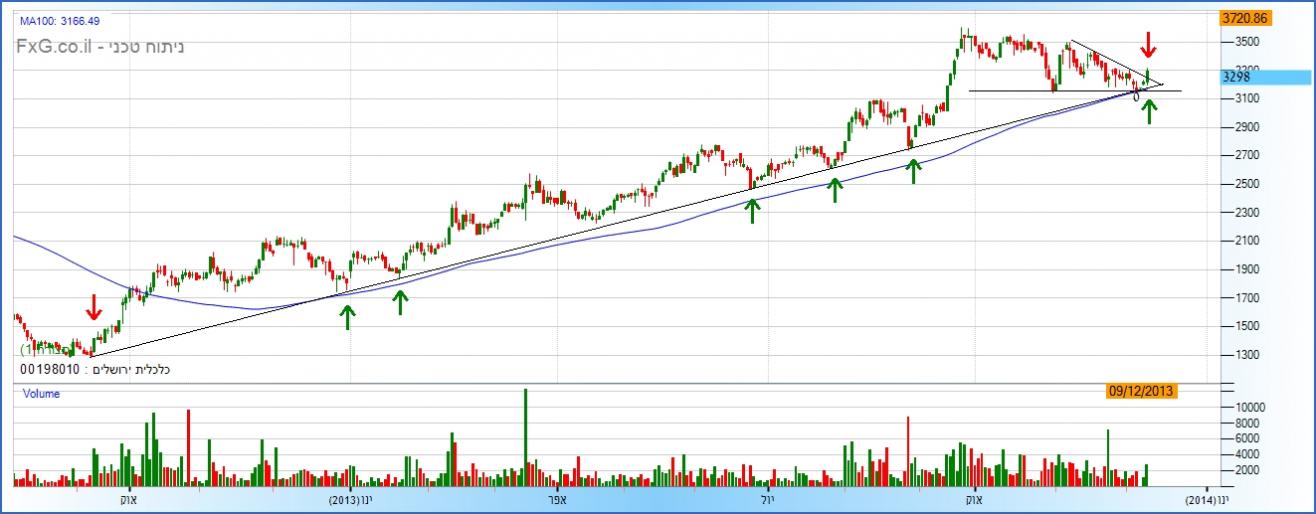Click the red down arrow above the triangle apex
Screen dimensions: 1316x514
coord(1149,44)
